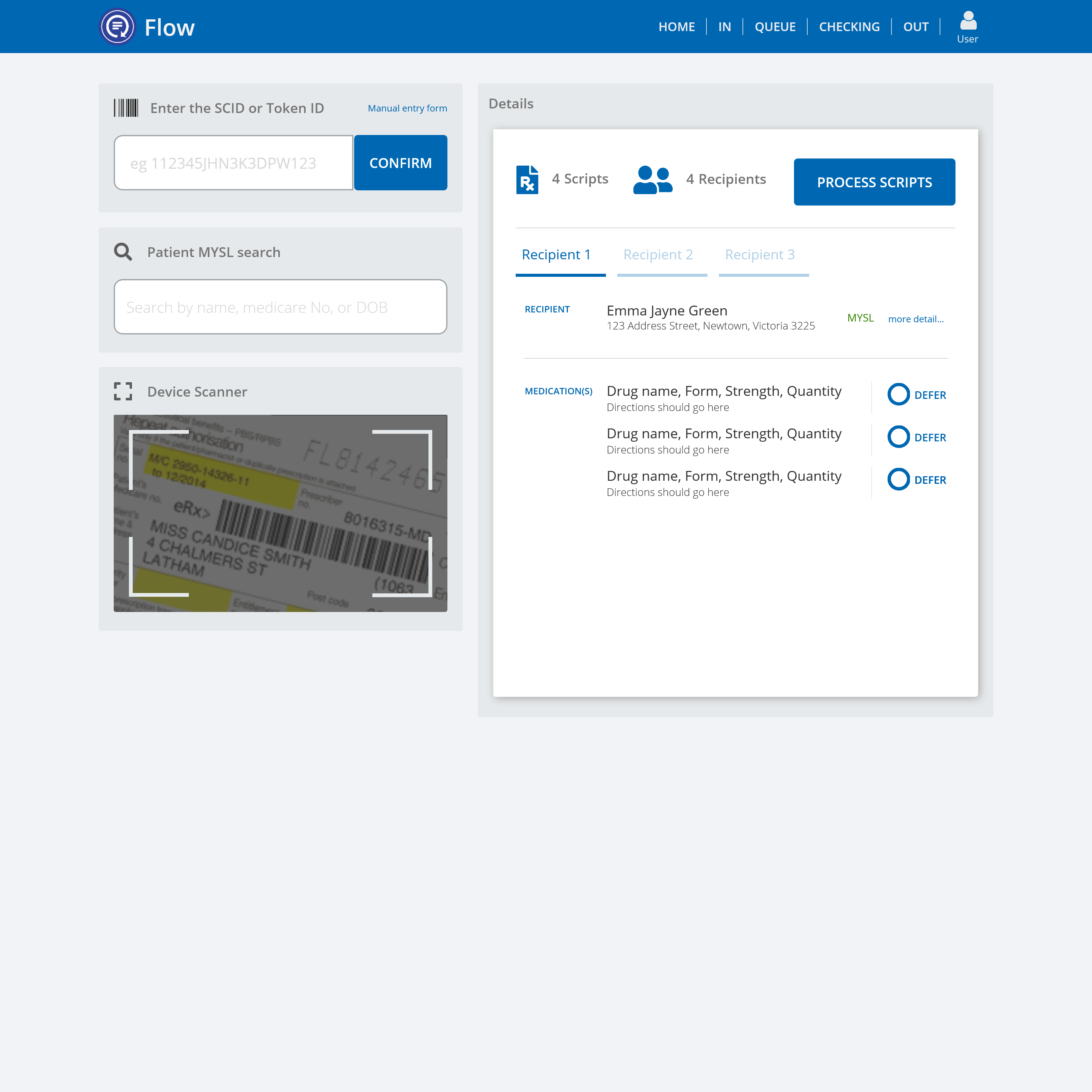
Task: Click the Rx scripts document icon
Action: [x=527, y=180]
